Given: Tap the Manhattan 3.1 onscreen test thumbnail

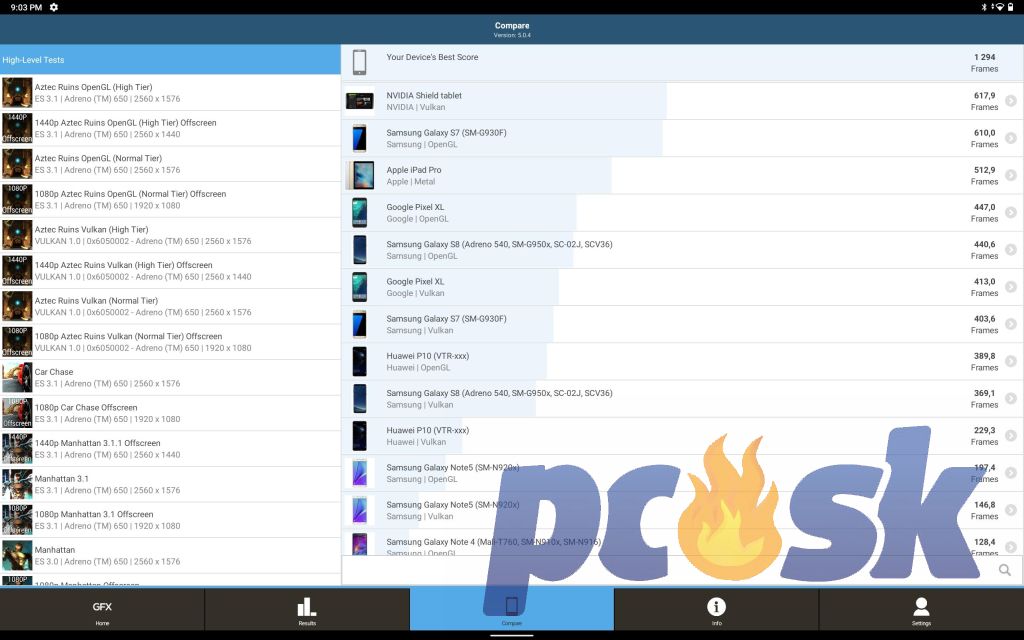Looking at the screenshot, I should tap(17, 484).
